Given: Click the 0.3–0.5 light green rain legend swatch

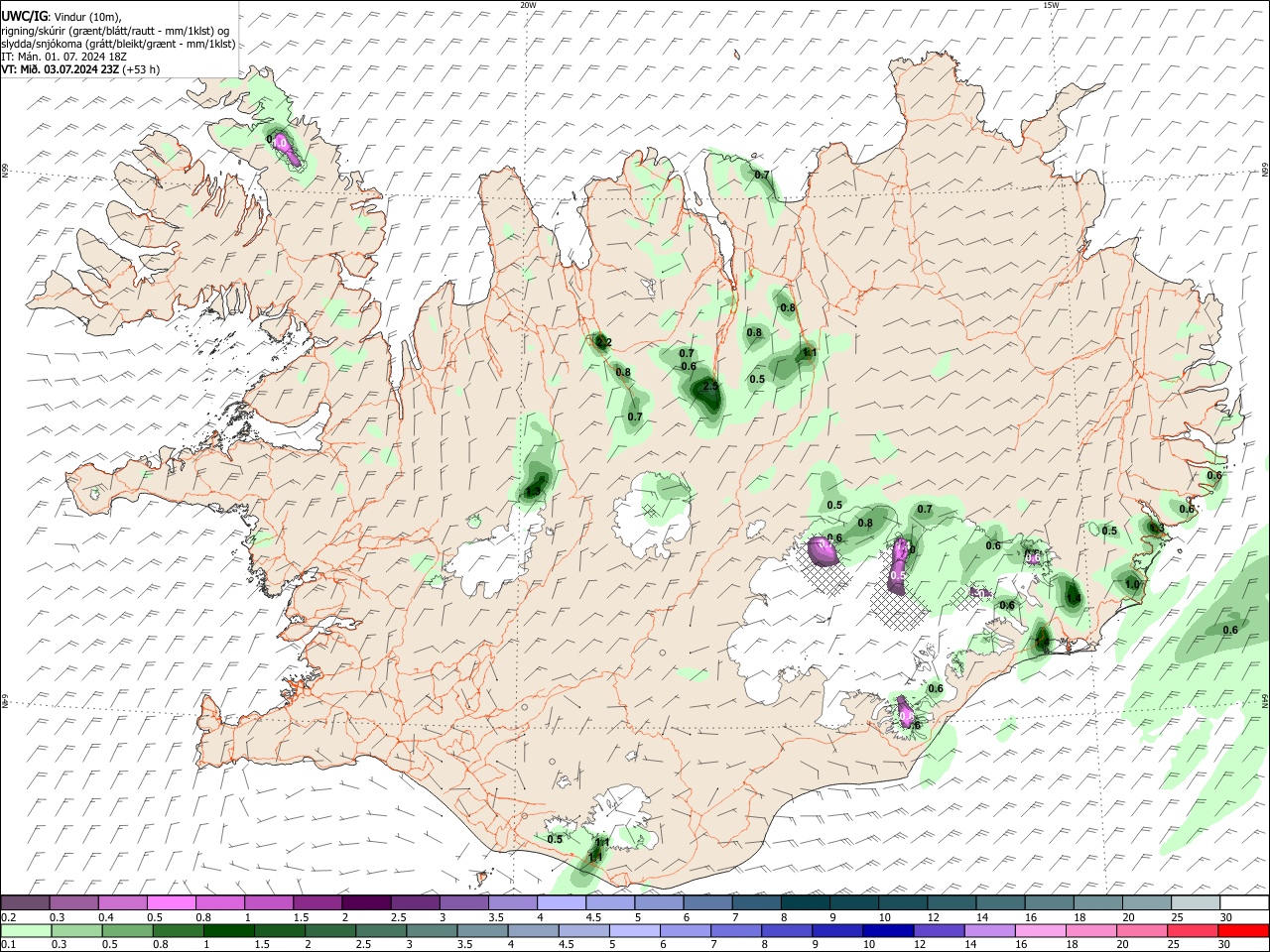Looking at the screenshot, I should click(x=77, y=930).
